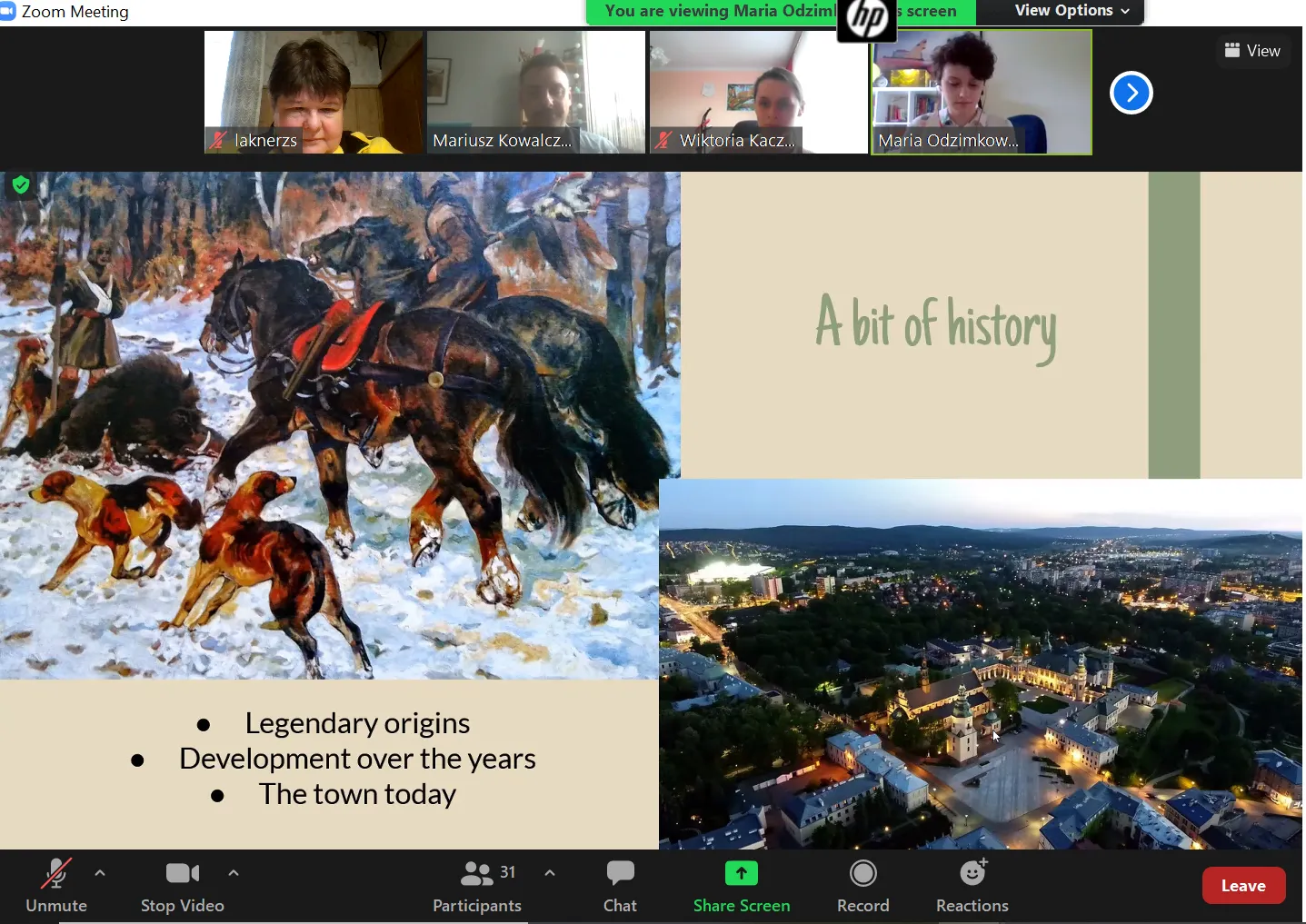Open View Options dropdown
1306x924 pixels.
[x=1072, y=11]
